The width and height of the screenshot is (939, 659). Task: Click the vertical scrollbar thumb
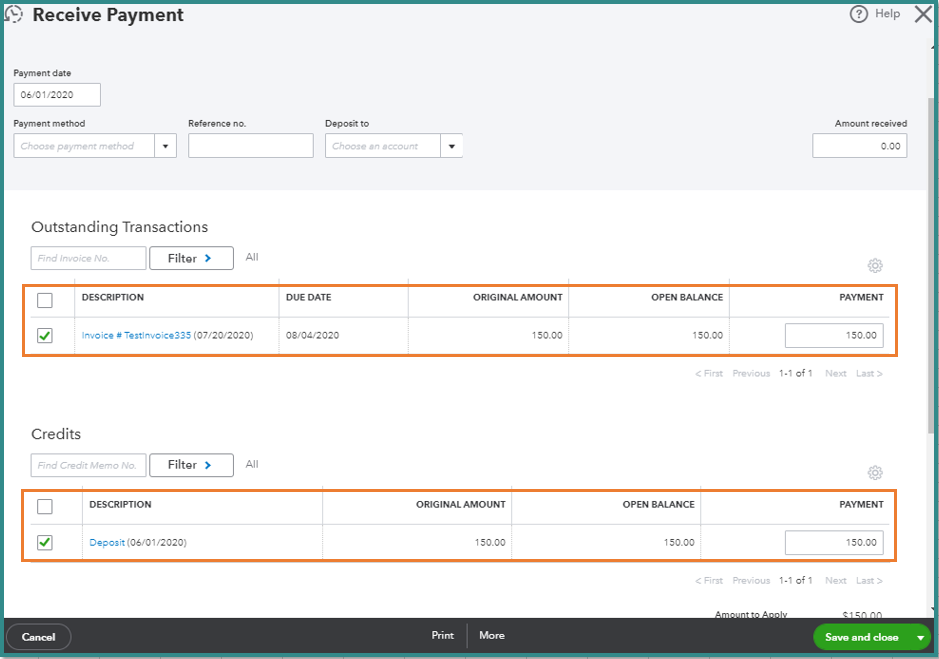pyautogui.click(x=930, y=264)
